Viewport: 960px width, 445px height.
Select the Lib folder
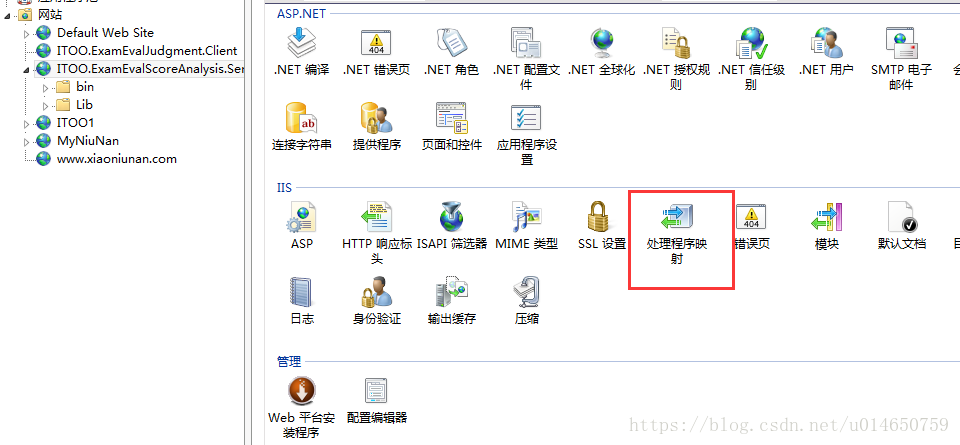84,105
